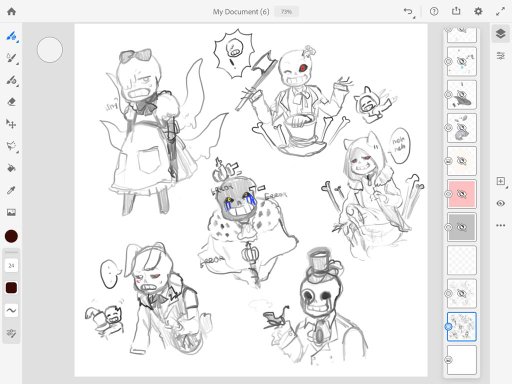The width and height of the screenshot is (512, 384).
Task: Open the place image tool
Action: click(x=11, y=212)
